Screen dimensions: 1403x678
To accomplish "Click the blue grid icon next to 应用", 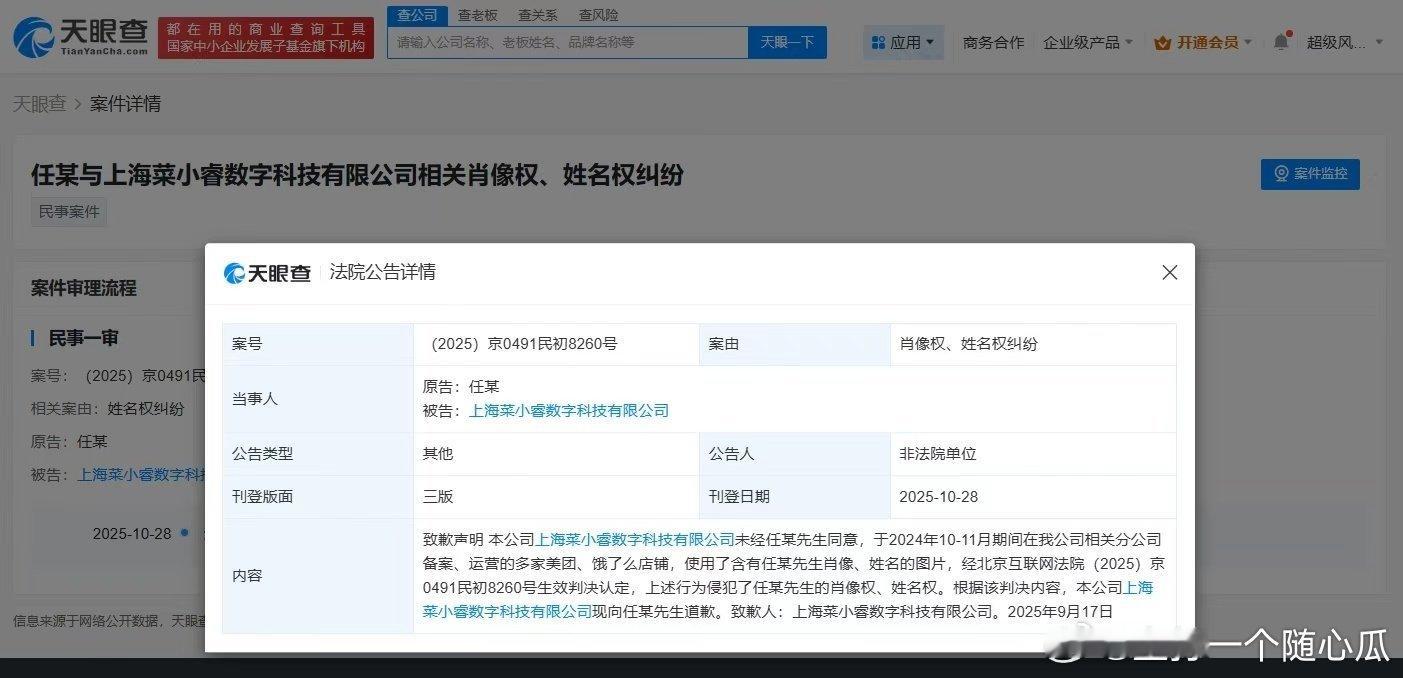I will click(x=879, y=42).
